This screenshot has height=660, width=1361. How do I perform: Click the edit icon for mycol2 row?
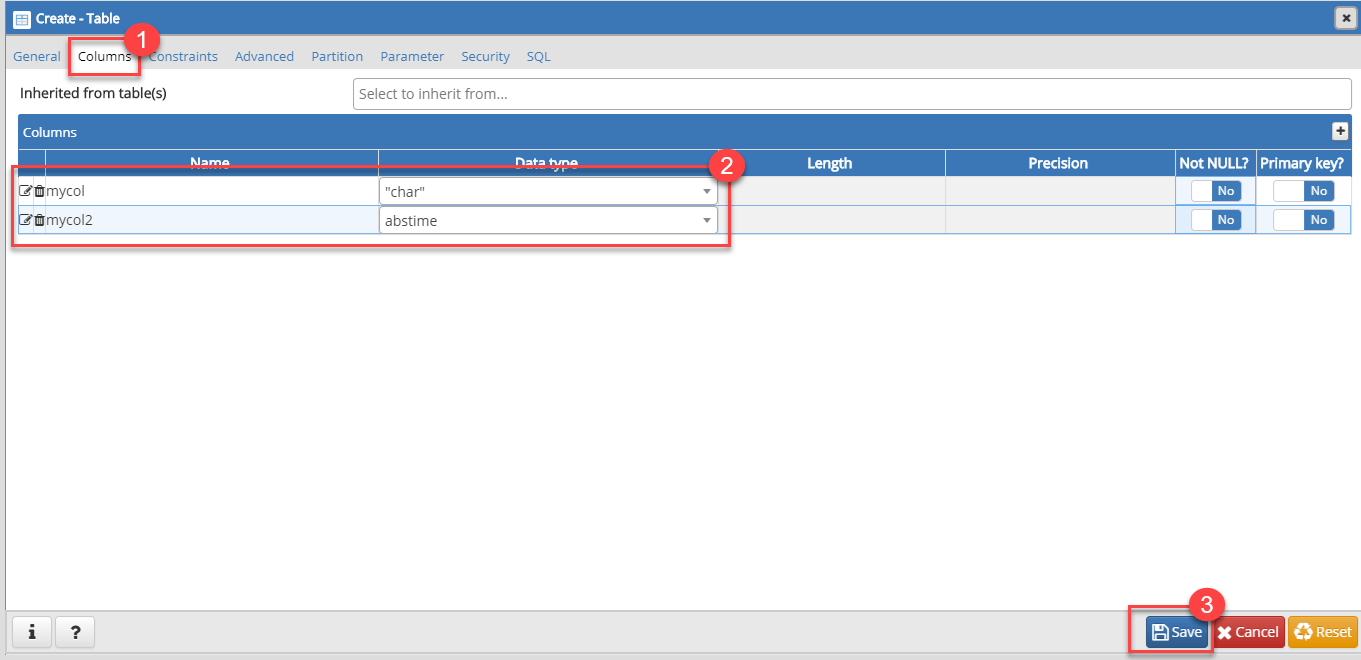click(x=26, y=220)
